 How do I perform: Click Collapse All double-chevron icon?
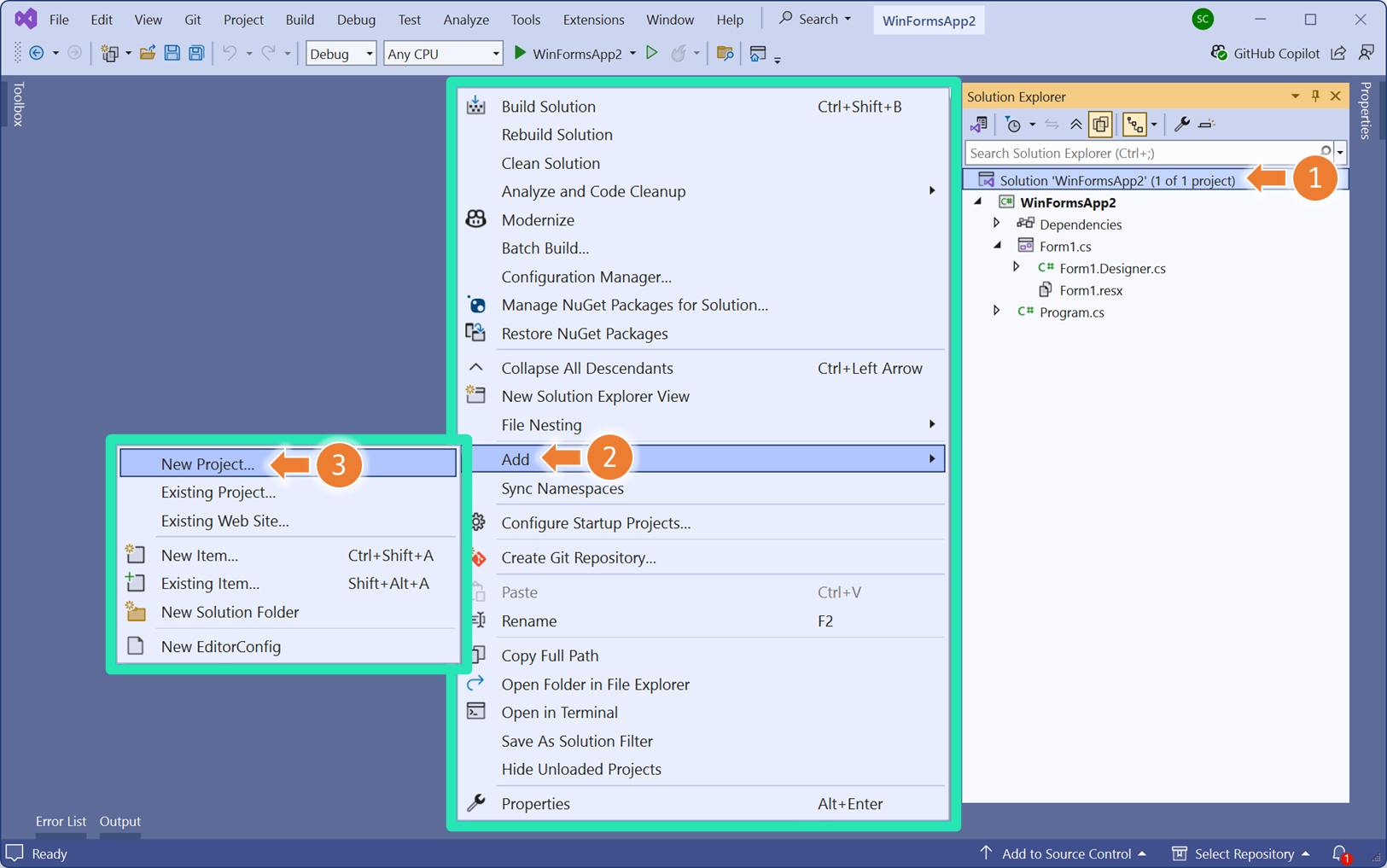pos(1076,125)
